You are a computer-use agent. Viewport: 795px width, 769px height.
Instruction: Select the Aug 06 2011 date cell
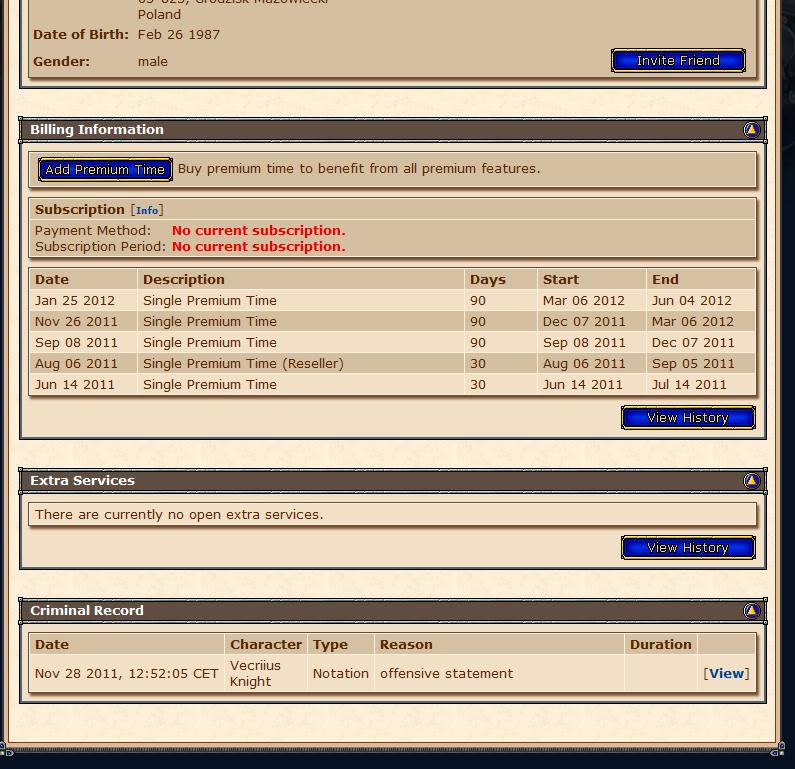[76, 363]
